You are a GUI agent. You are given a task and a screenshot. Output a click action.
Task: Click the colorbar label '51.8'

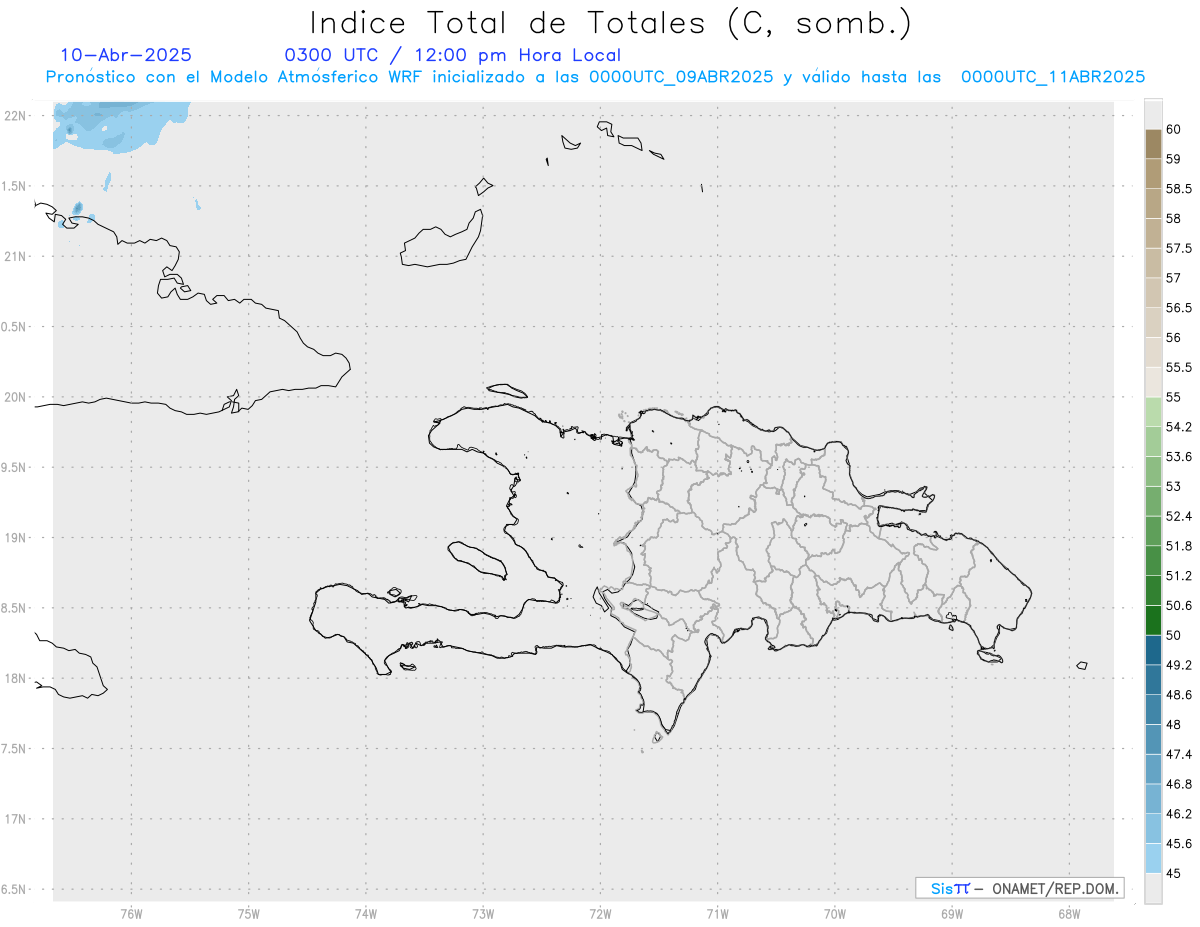(x=1178, y=546)
